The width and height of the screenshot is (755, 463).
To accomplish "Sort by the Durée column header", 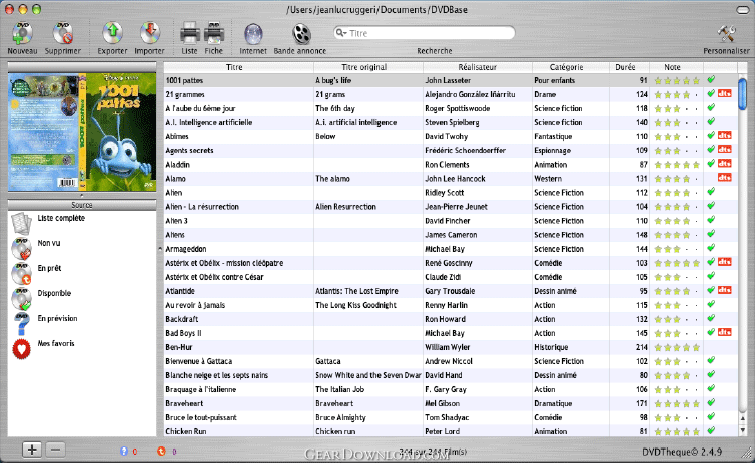I will pyautogui.click(x=629, y=67).
